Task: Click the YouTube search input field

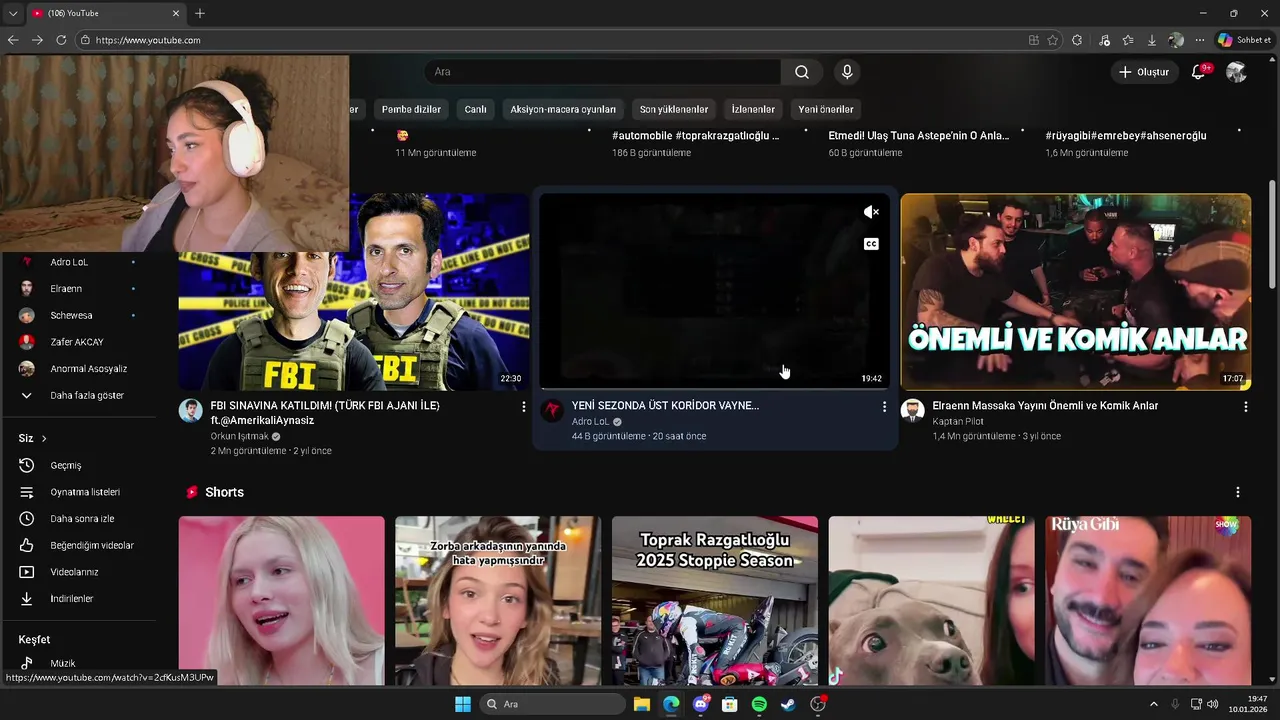Action: pyautogui.click(x=603, y=72)
